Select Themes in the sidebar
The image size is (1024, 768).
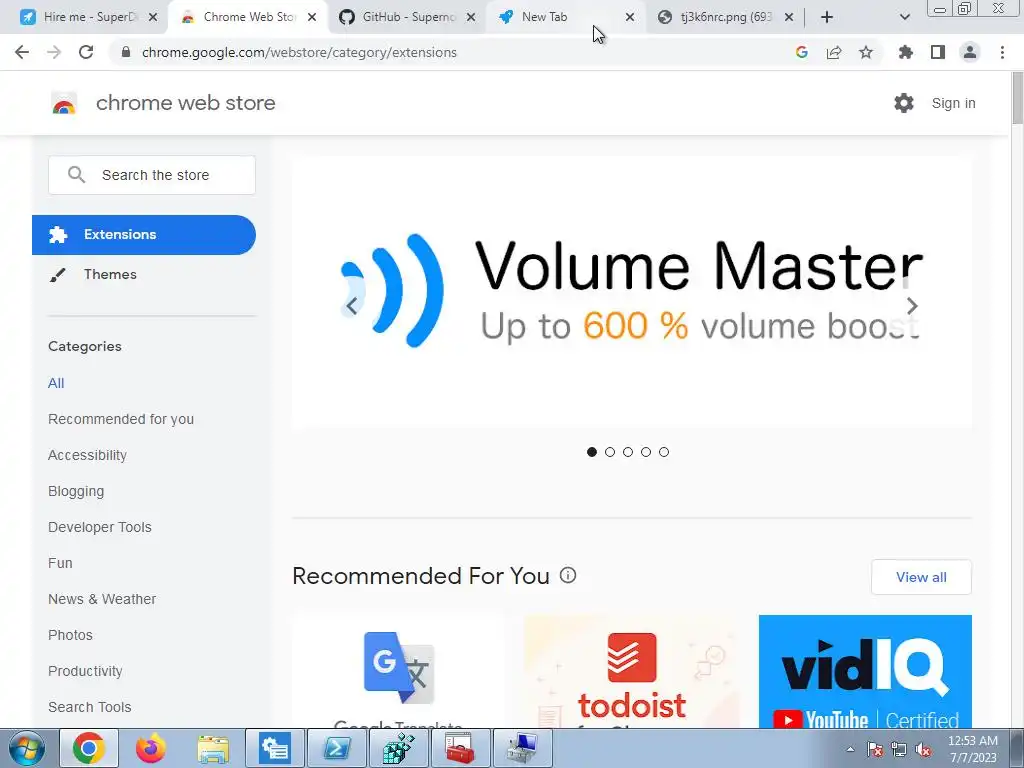110,274
